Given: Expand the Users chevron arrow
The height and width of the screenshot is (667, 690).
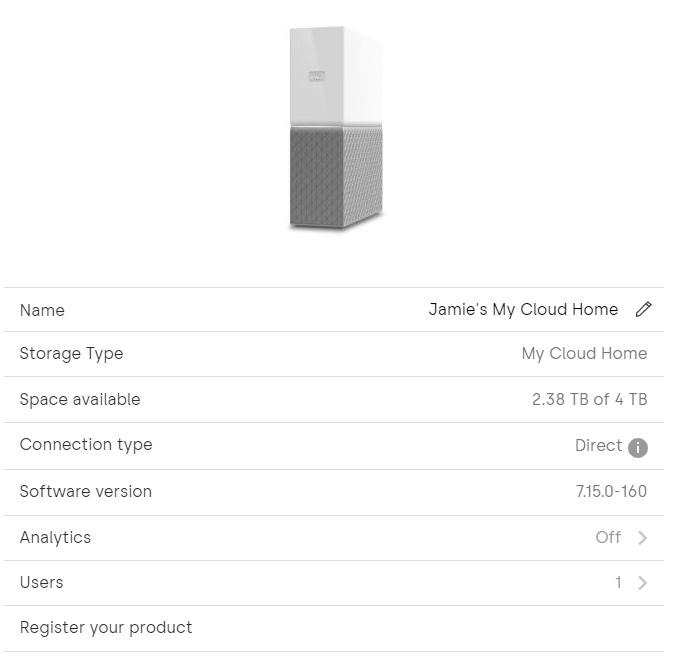Looking at the screenshot, I should tap(642, 583).
